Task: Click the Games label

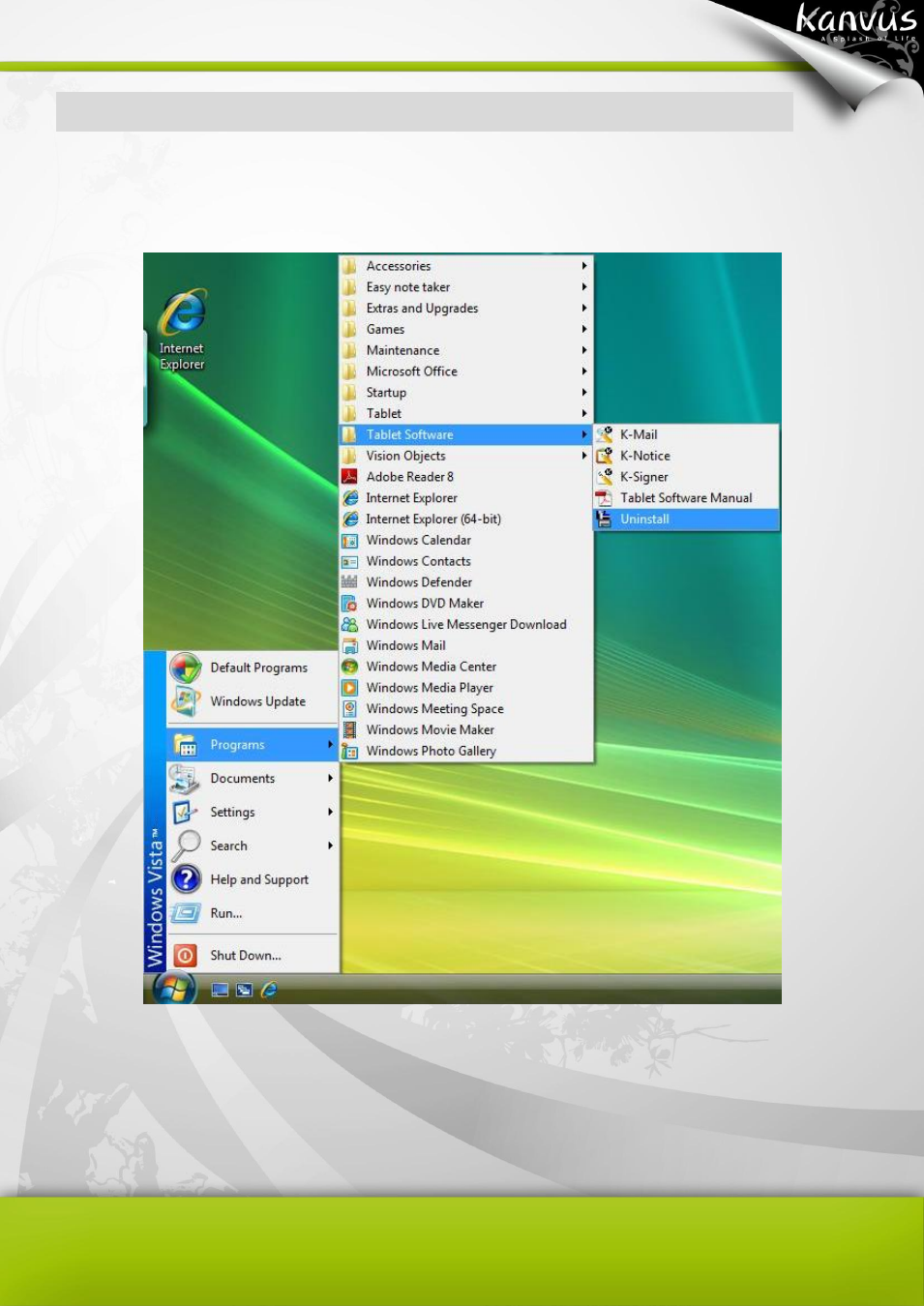Action: pyautogui.click(x=385, y=330)
